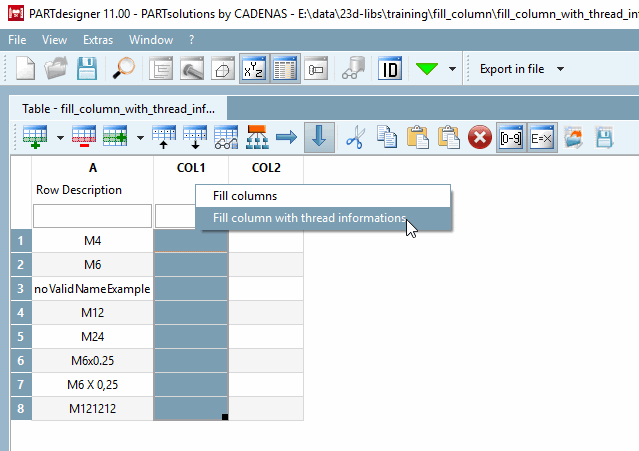Toggle the E=X expression display button
The width and height of the screenshot is (639, 451).
(542, 138)
